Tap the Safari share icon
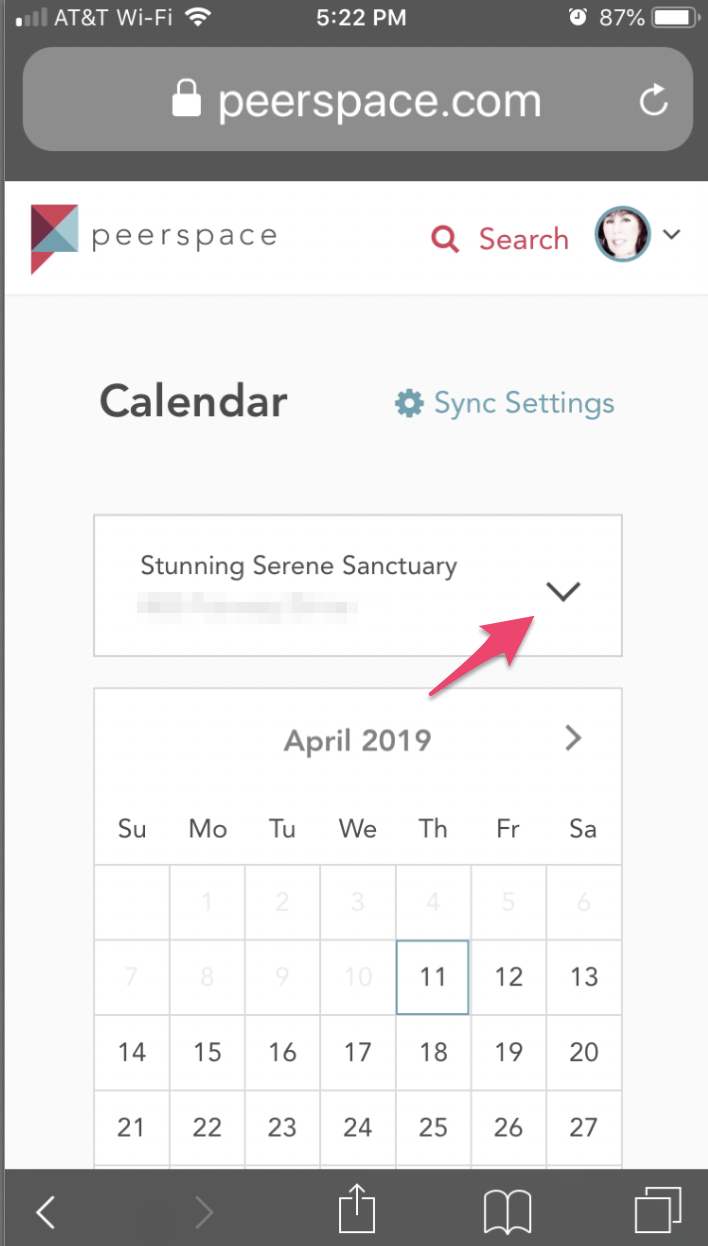Viewport: 708px width, 1246px height. tap(355, 1212)
